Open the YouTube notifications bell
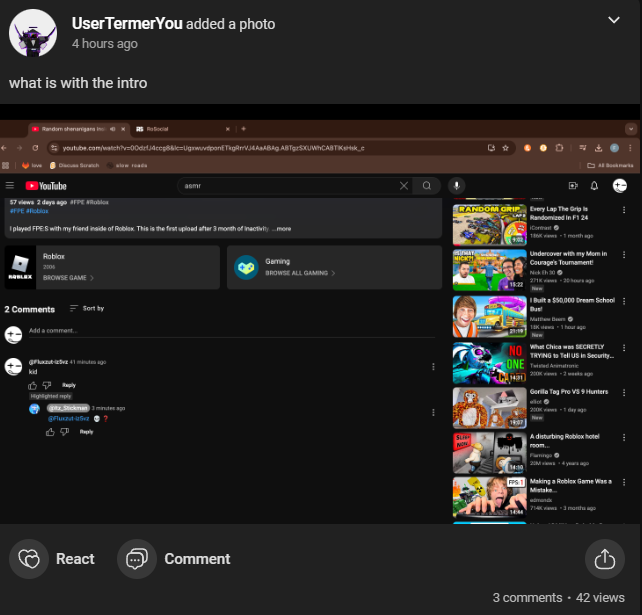642x615 pixels. [x=594, y=186]
